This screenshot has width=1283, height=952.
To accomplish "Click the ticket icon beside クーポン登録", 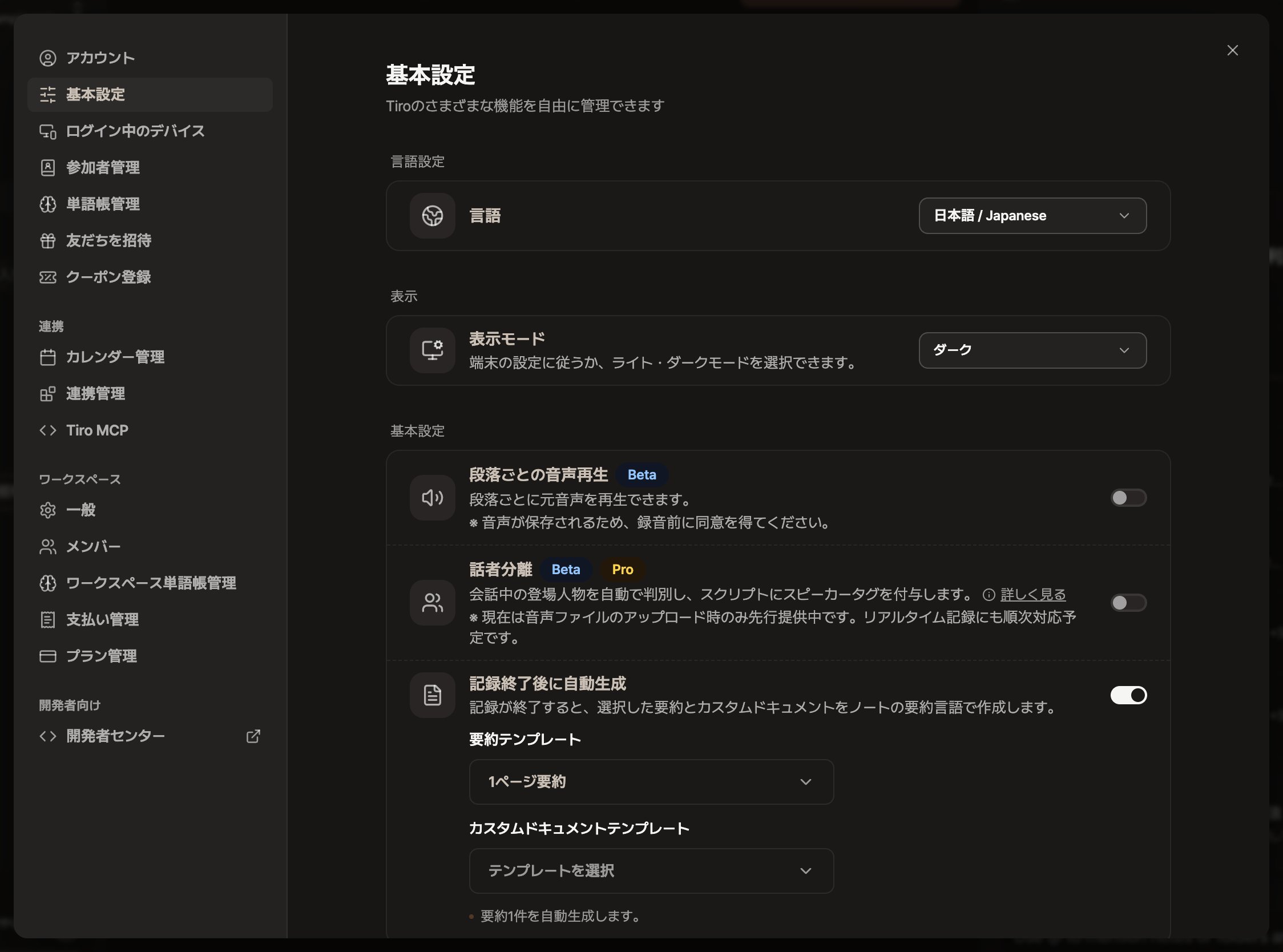I will [48, 277].
